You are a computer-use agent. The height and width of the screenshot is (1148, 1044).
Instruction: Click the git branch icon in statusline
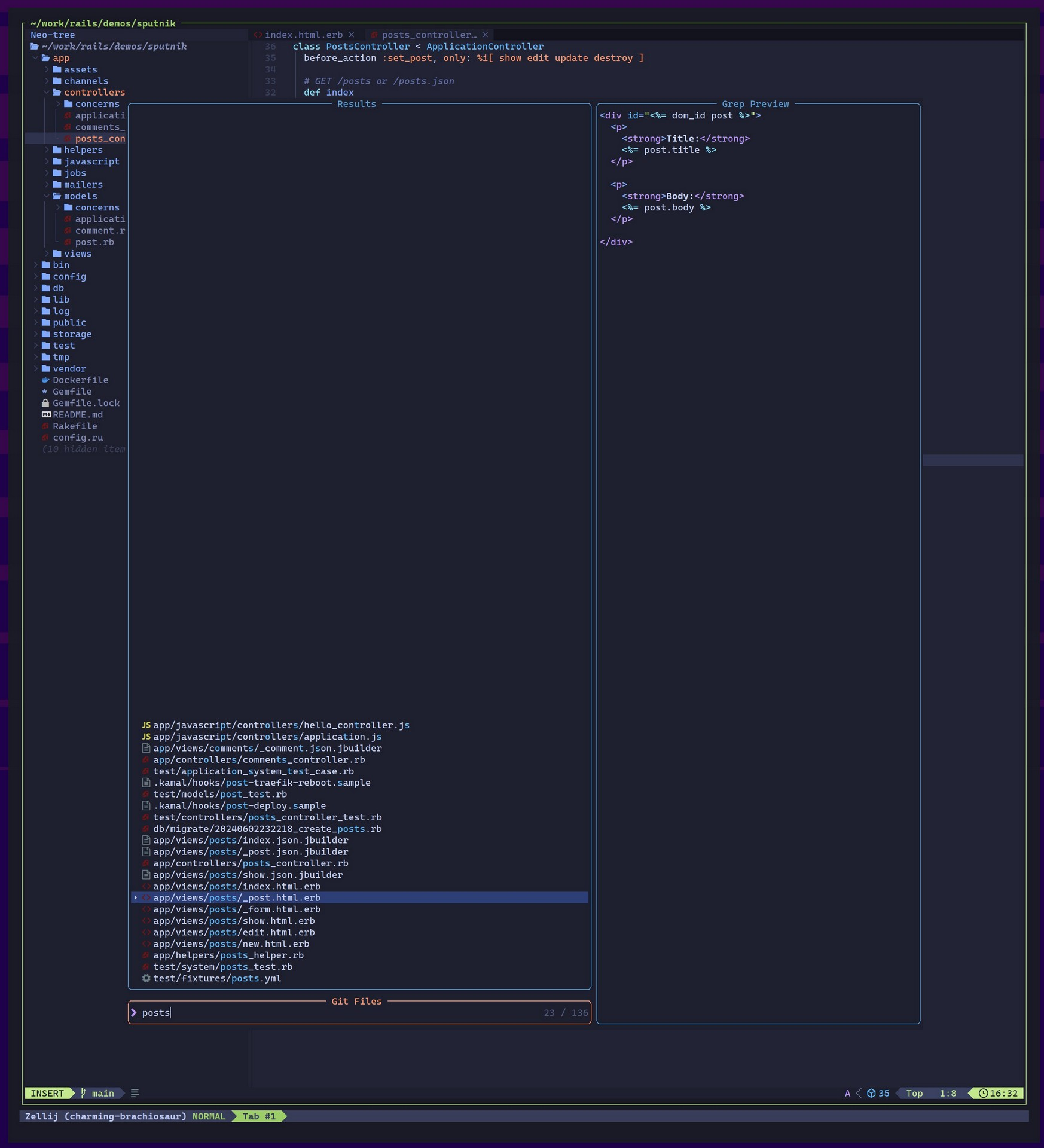pyautogui.click(x=83, y=1093)
